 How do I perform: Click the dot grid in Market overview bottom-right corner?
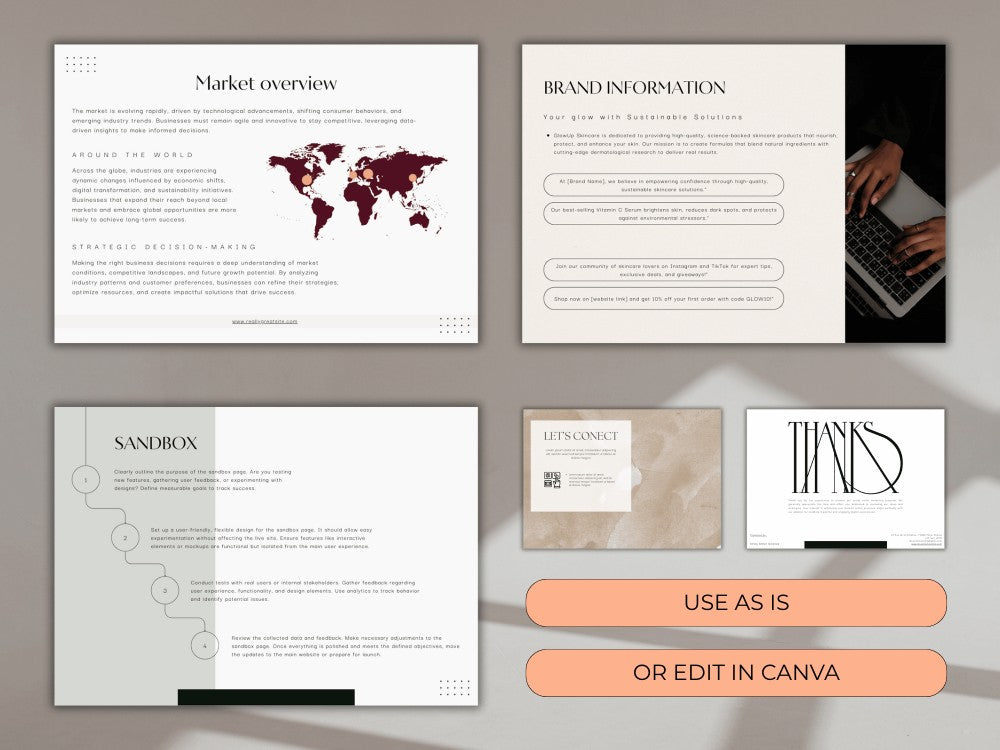453,325
